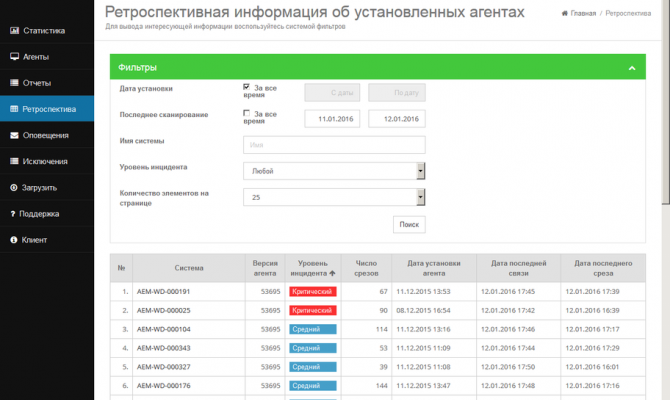The width and height of the screenshot is (670, 400).
Task: Click the disabled По дату installation field
Action: tap(397, 92)
